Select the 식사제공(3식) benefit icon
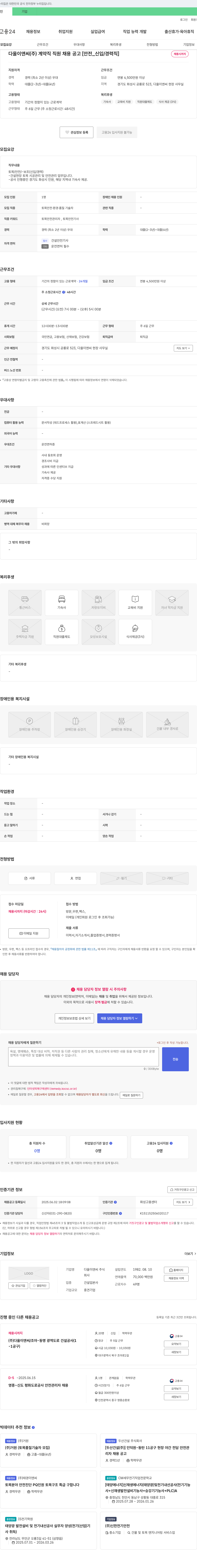Image resolution: width=197 pixels, height=1568 pixels. (135, 632)
